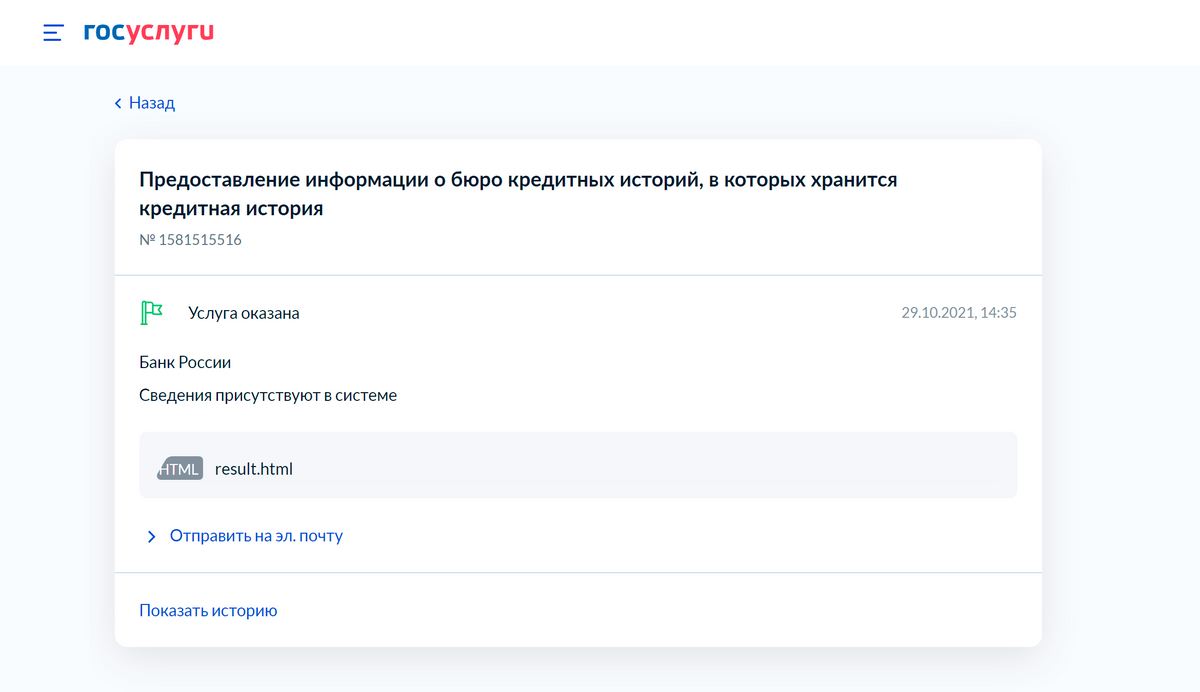Click the back chevron arrow icon
Screen dimensions: 1200x692
[x=118, y=103]
